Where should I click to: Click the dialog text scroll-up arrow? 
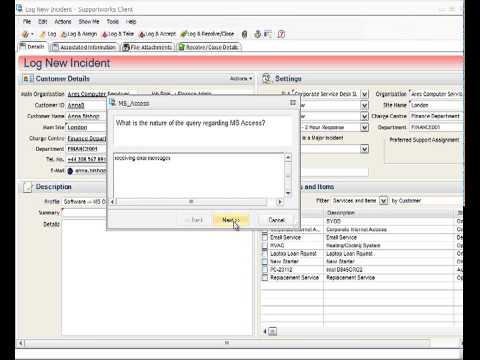288,157
